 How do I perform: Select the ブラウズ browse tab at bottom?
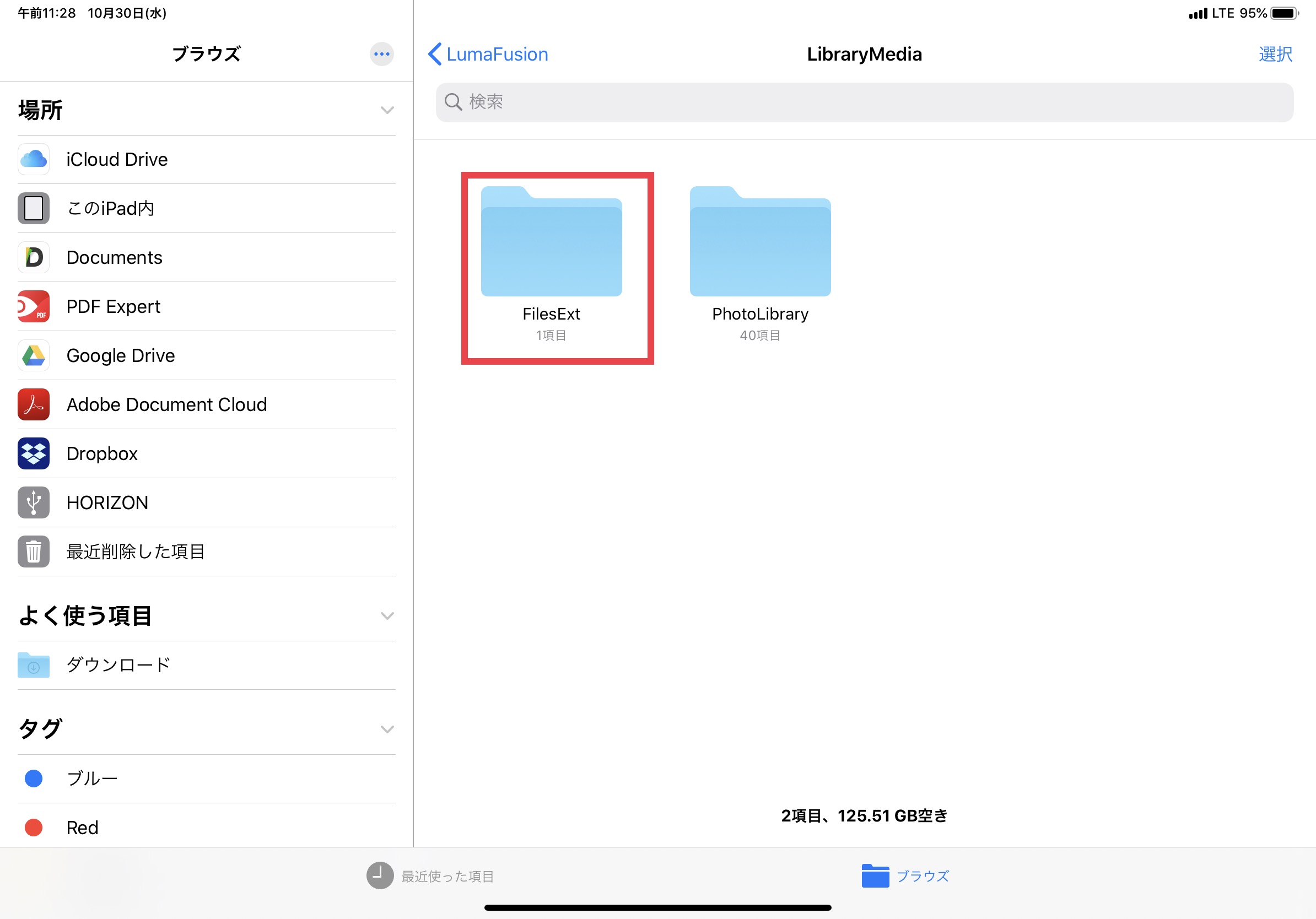click(x=905, y=876)
